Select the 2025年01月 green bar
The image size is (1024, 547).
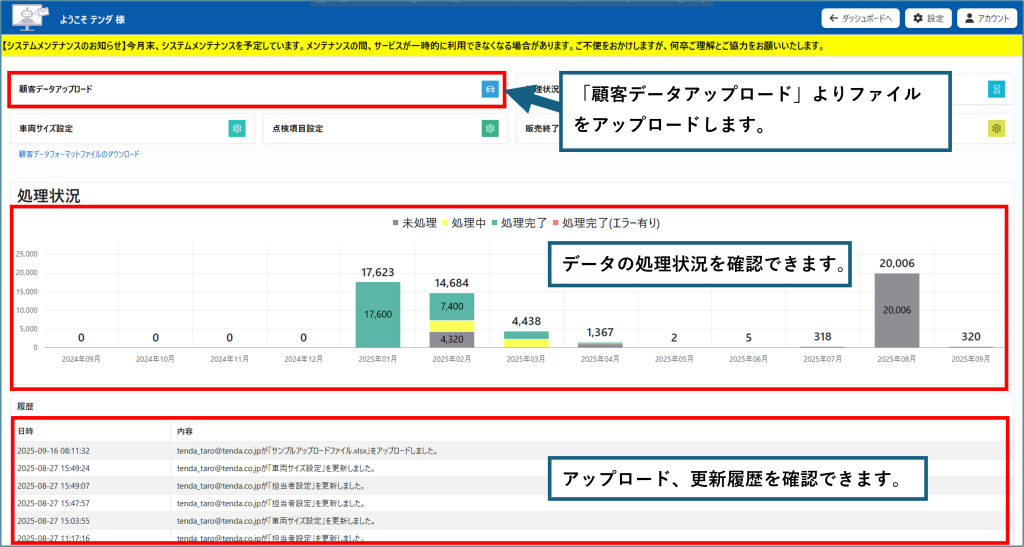coord(377,315)
